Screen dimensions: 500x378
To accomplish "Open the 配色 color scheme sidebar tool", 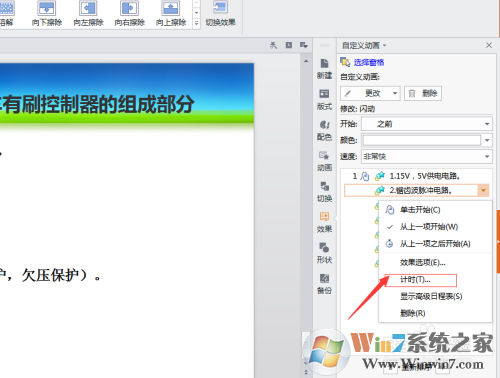I will click(324, 130).
